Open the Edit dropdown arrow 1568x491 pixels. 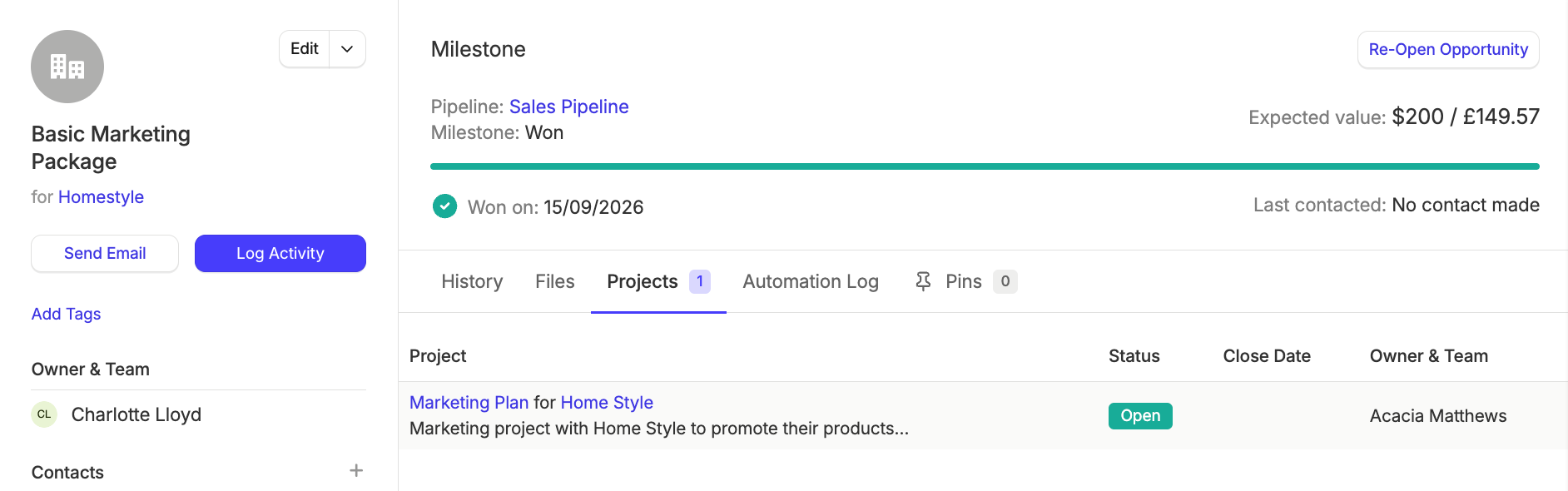(x=348, y=49)
